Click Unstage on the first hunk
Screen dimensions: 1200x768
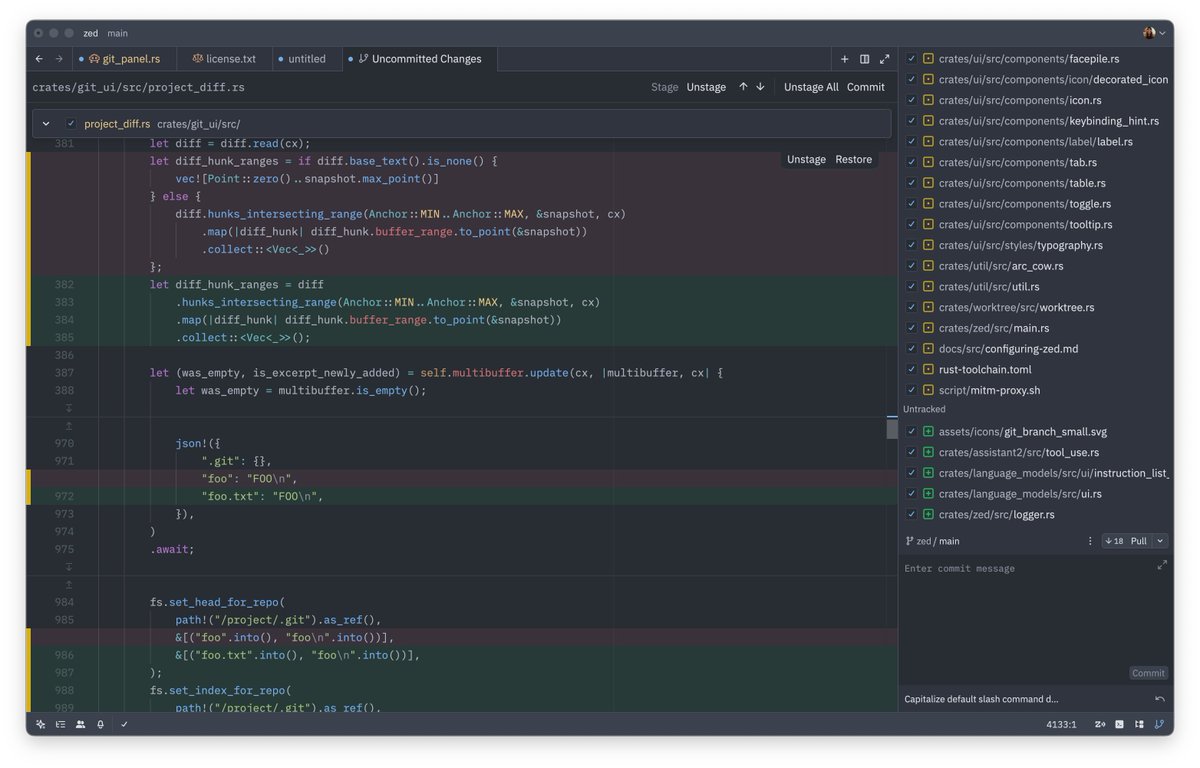(806, 159)
